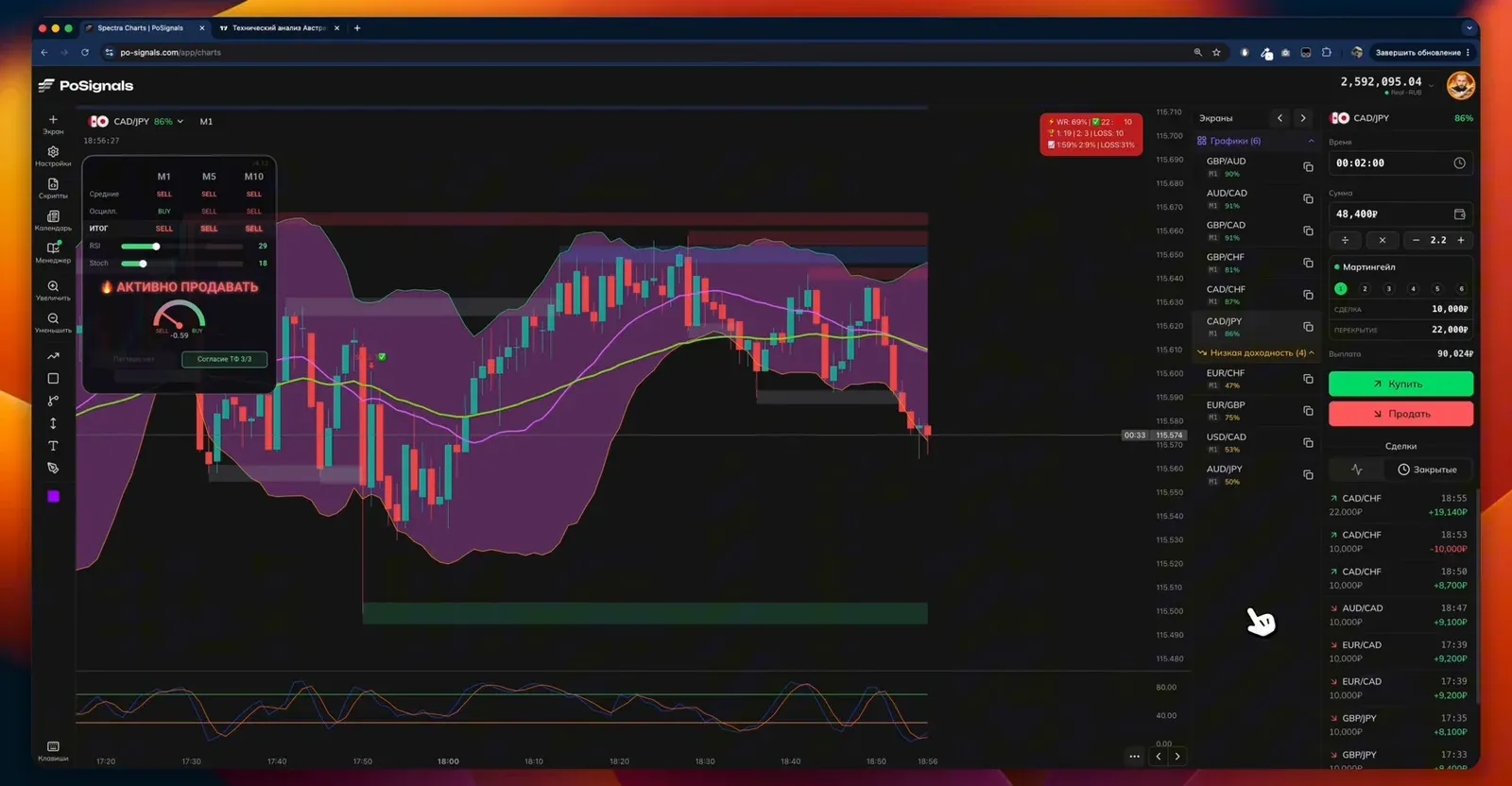Select Martingale step 3 circle

click(x=1388, y=289)
